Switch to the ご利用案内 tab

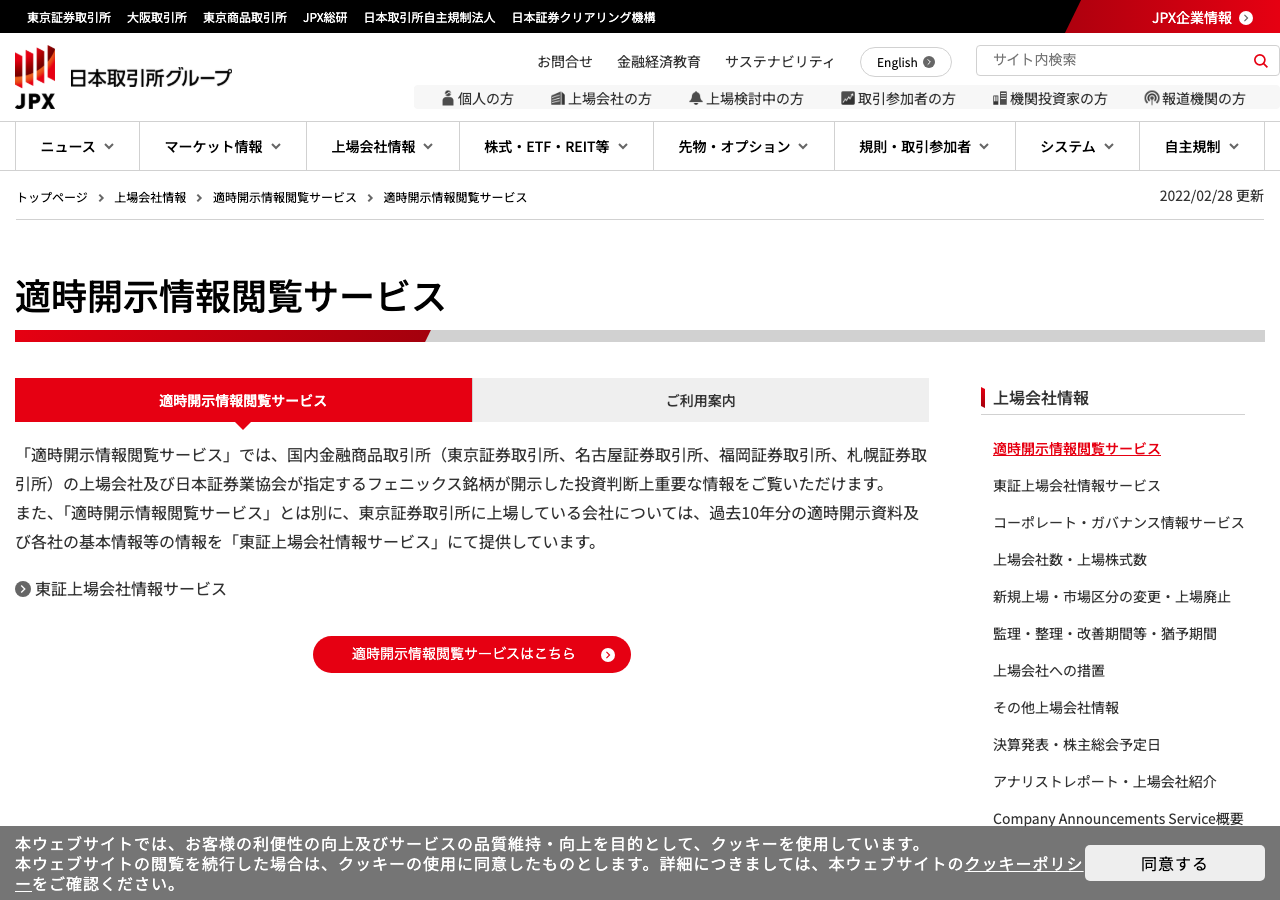[x=701, y=400]
